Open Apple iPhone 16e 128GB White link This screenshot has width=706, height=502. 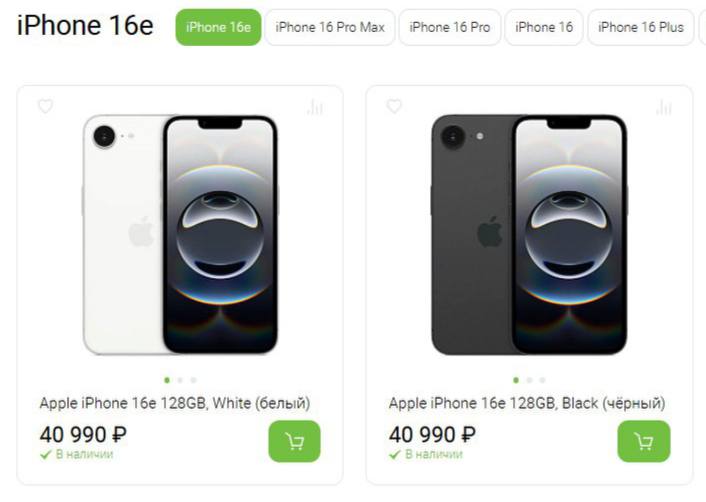coord(175,403)
